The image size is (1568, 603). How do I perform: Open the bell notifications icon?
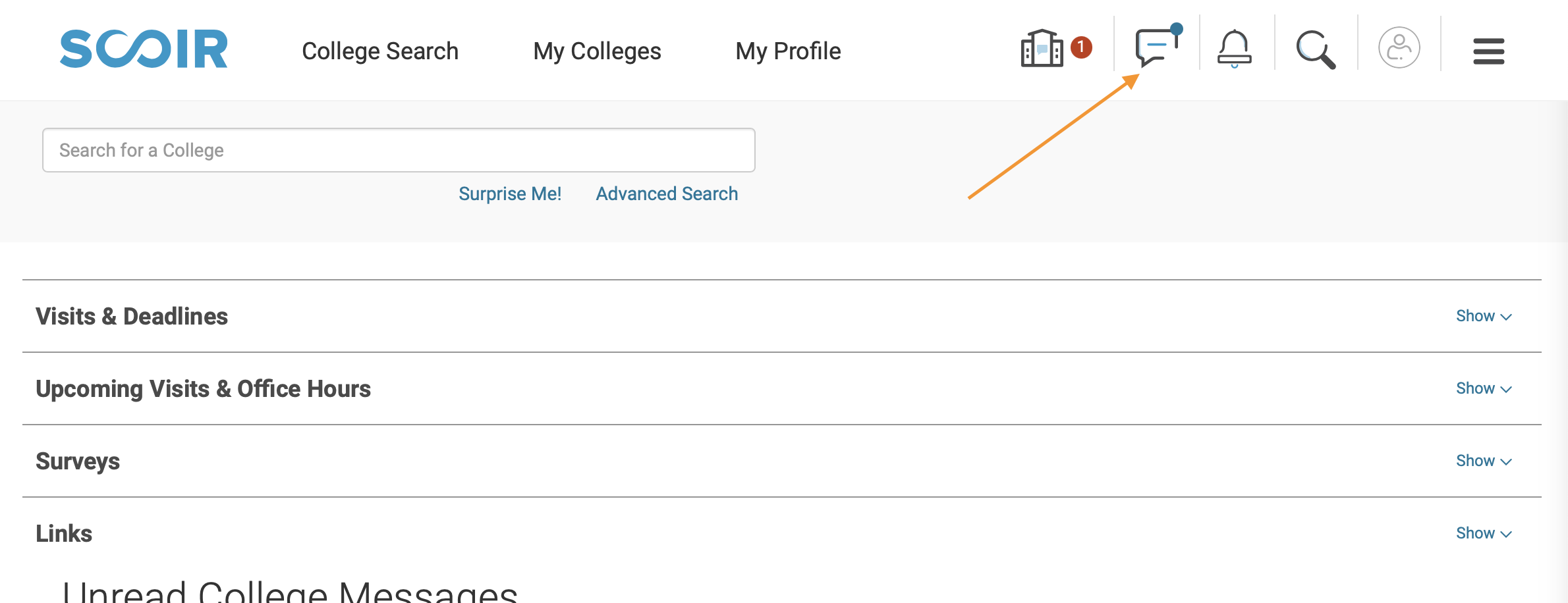click(x=1234, y=49)
